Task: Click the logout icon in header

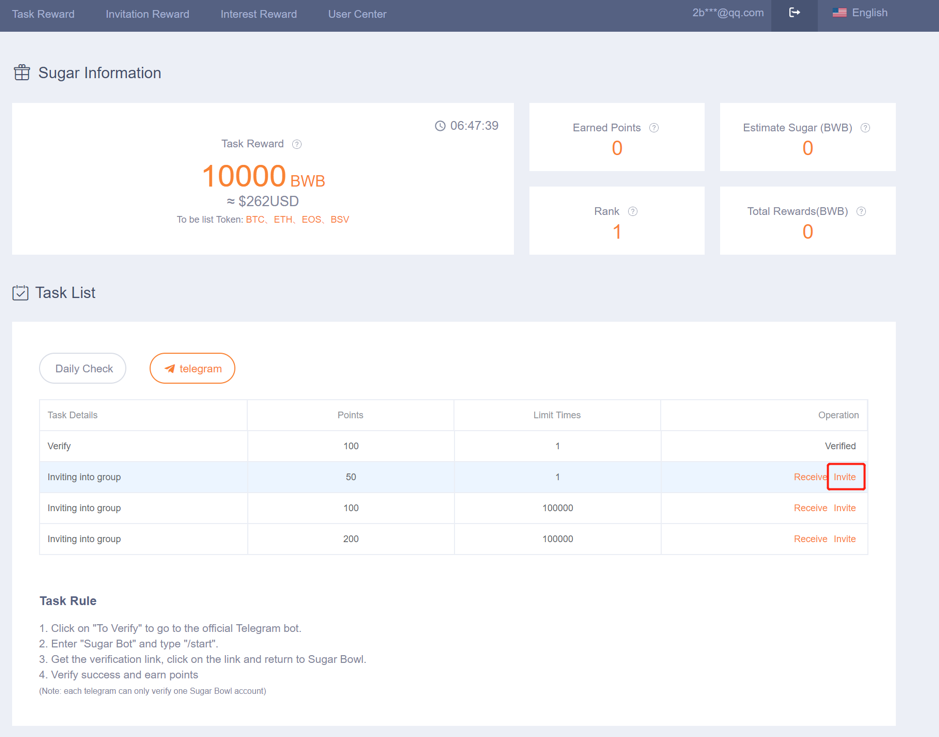Action: coord(794,13)
